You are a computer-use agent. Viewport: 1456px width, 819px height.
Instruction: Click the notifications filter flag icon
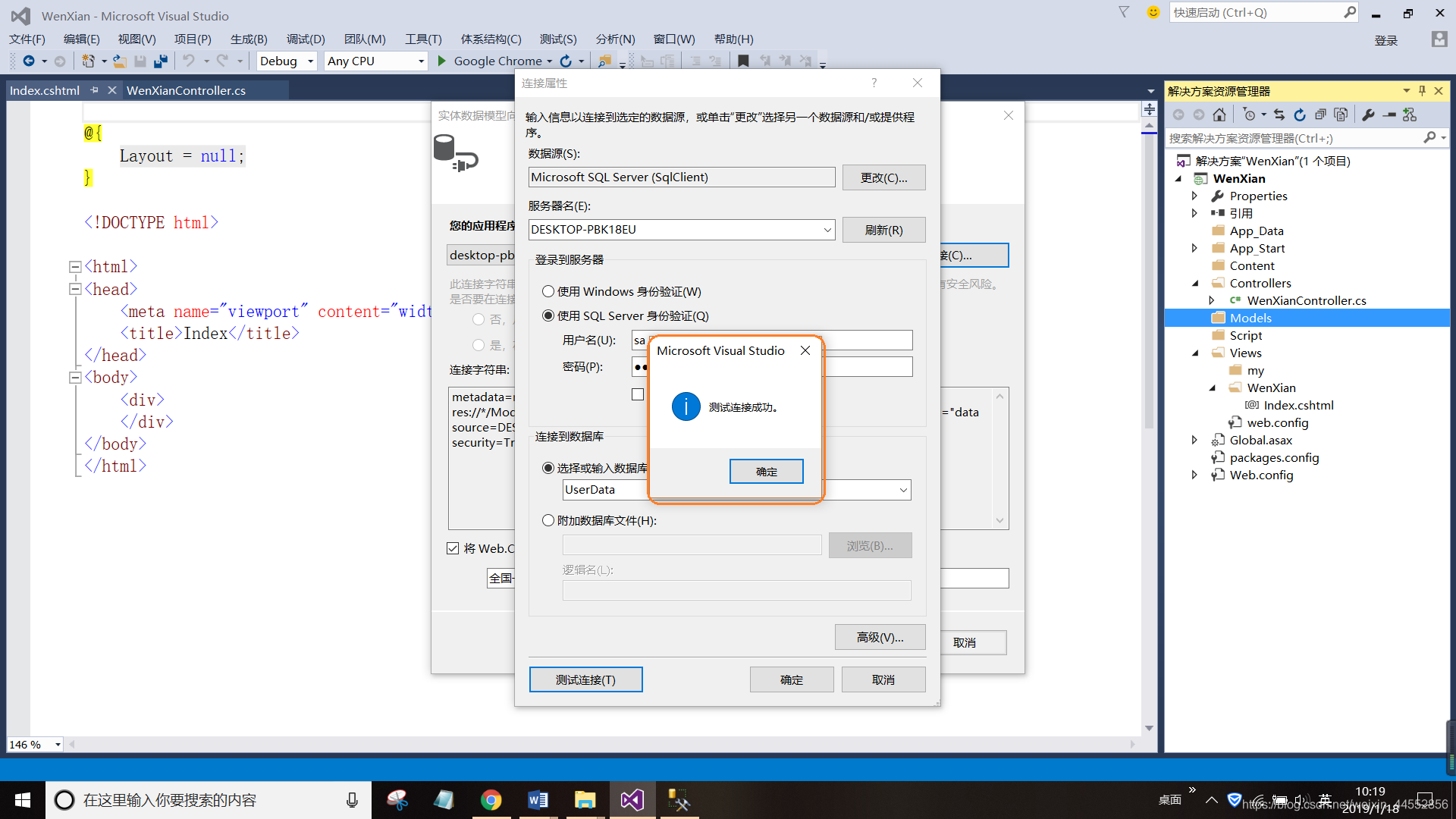tap(1124, 12)
